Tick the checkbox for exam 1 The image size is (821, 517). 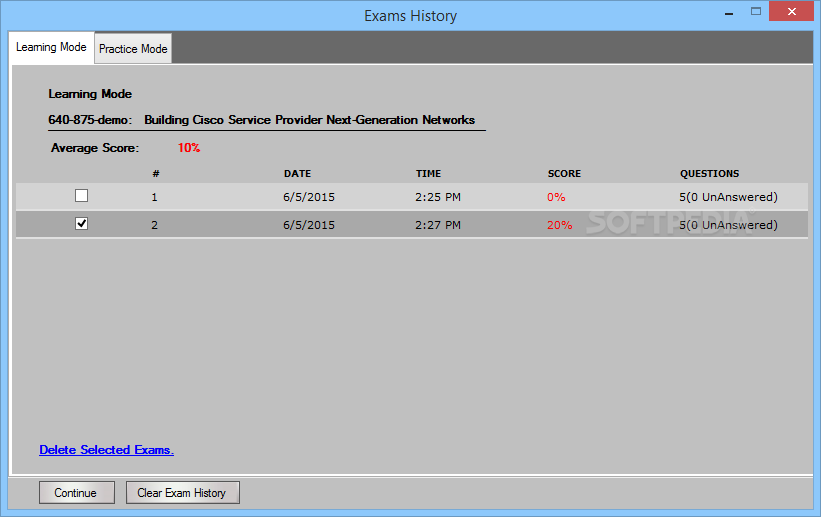[81, 196]
